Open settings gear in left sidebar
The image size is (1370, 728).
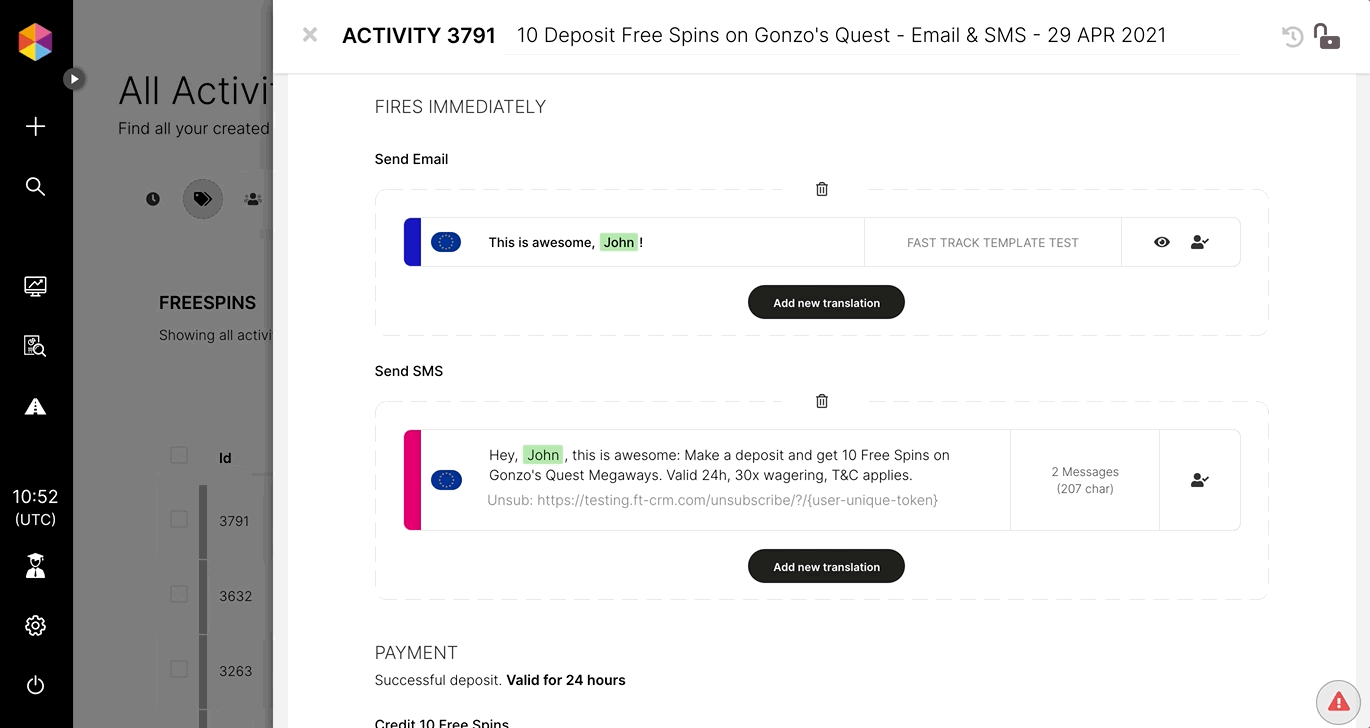tap(35, 626)
